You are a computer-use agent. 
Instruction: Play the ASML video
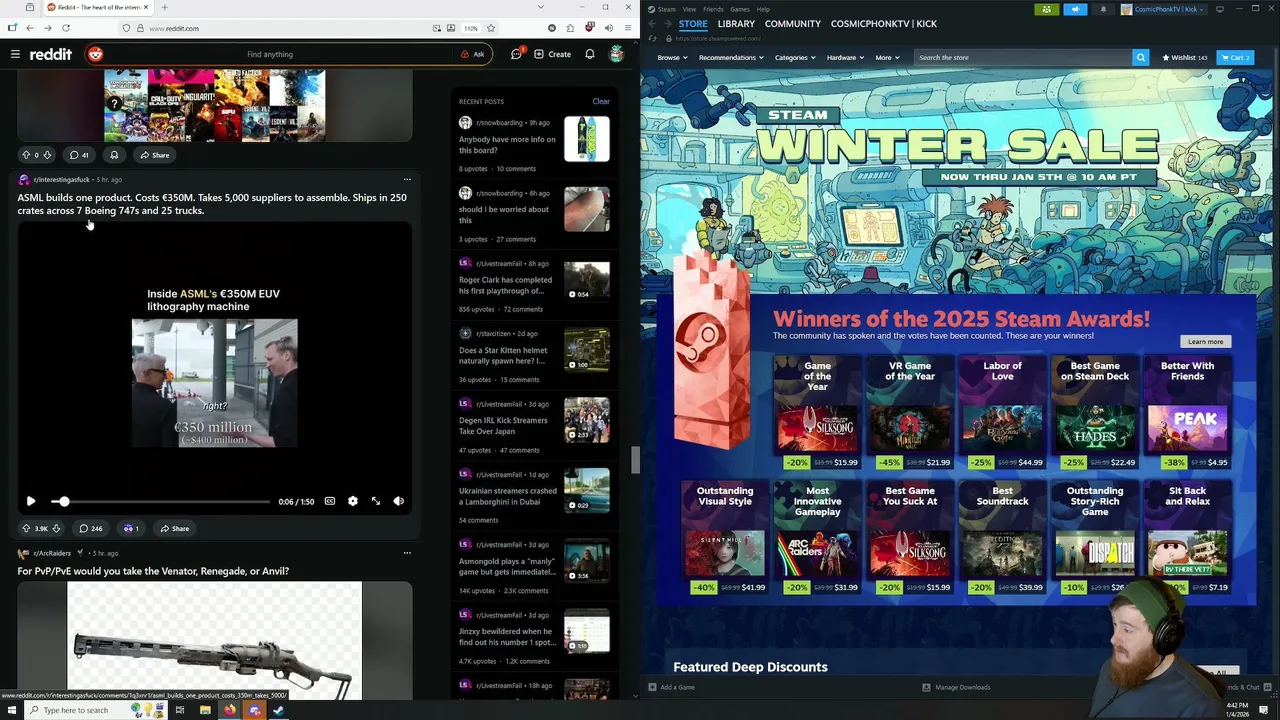pos(31,501)
